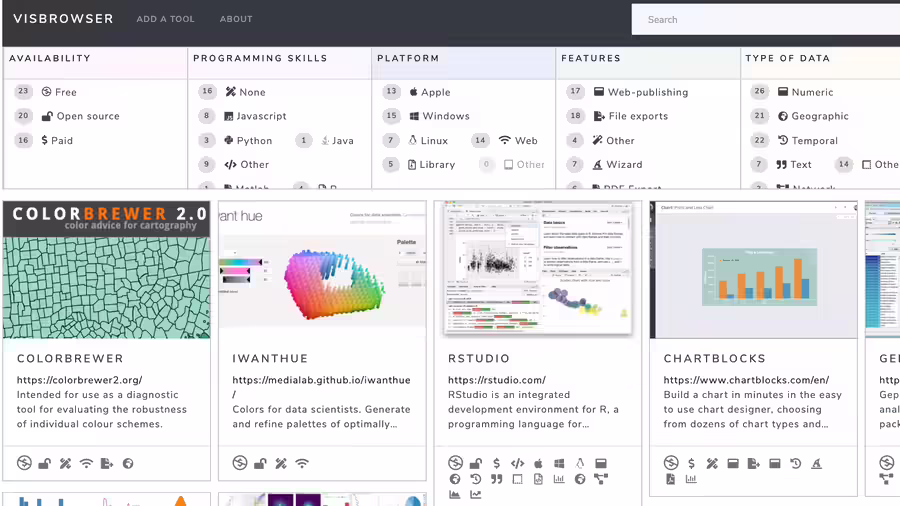Screen dimensions: 900x506
Task: Focus the Search input field
Action: coord(766,20)
